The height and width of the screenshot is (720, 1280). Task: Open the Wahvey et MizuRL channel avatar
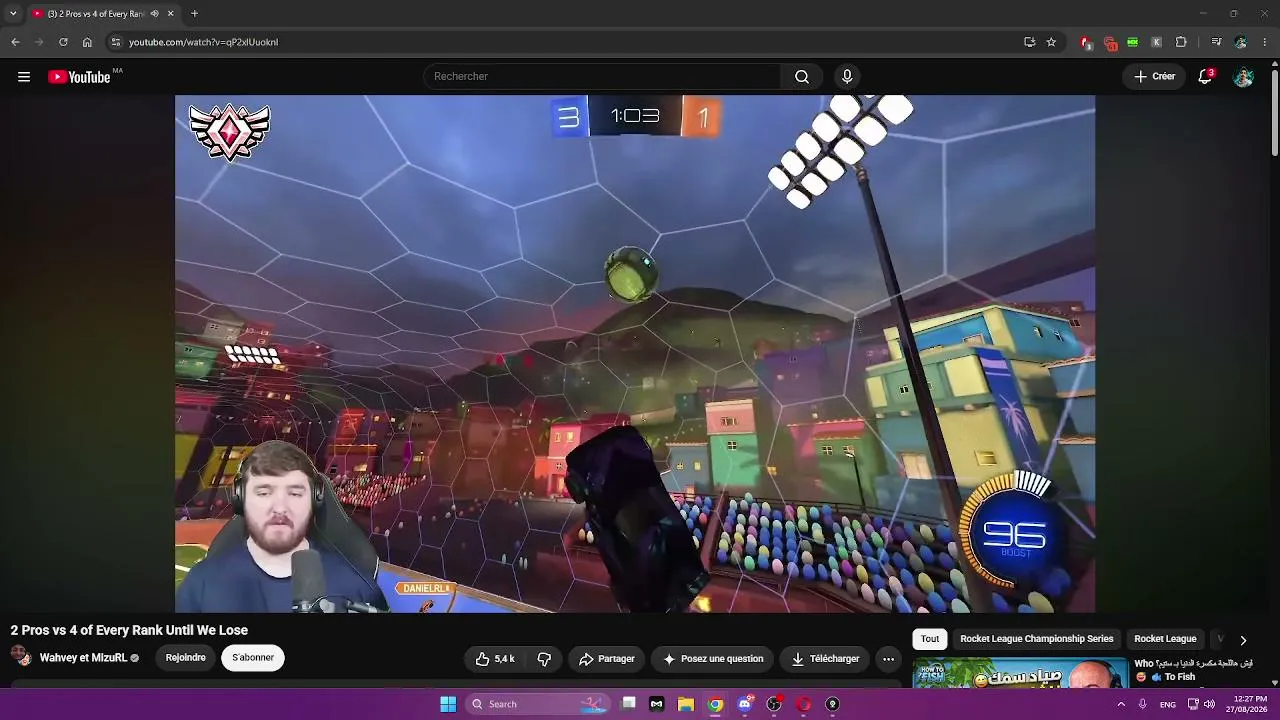[20, 657]
